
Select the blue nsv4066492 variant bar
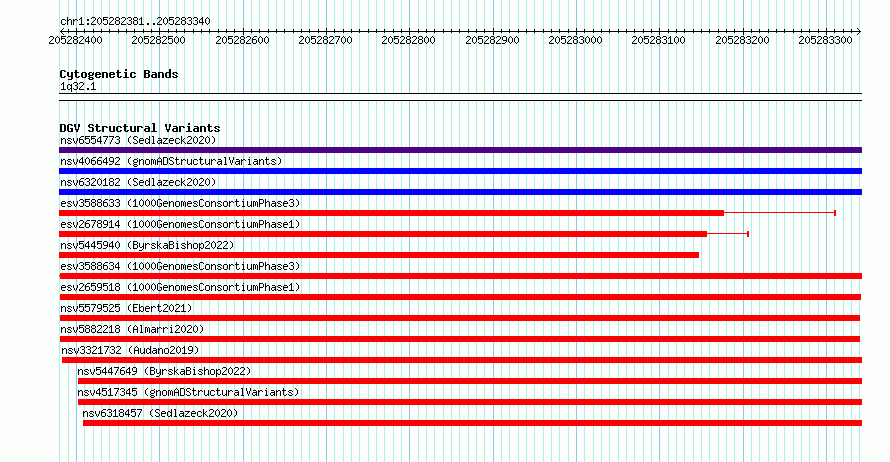tap(460, 171)
